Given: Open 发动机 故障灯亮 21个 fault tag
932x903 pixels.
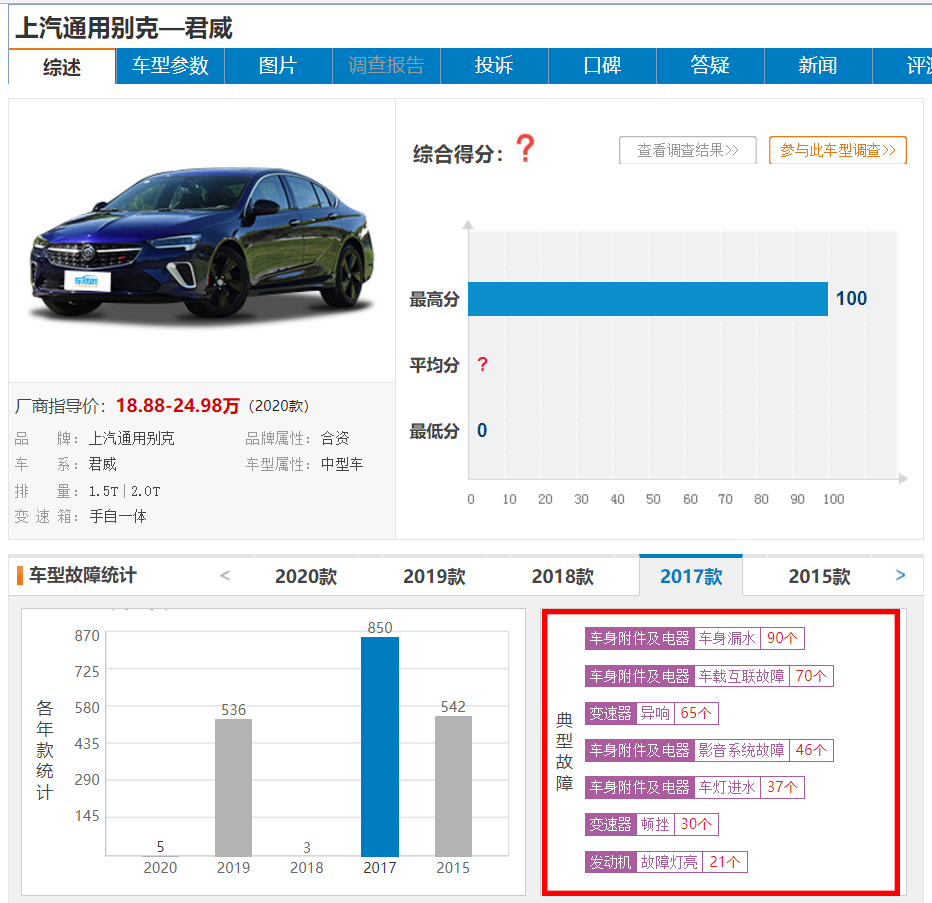Looking at the screenshot, I should [666, 862].
